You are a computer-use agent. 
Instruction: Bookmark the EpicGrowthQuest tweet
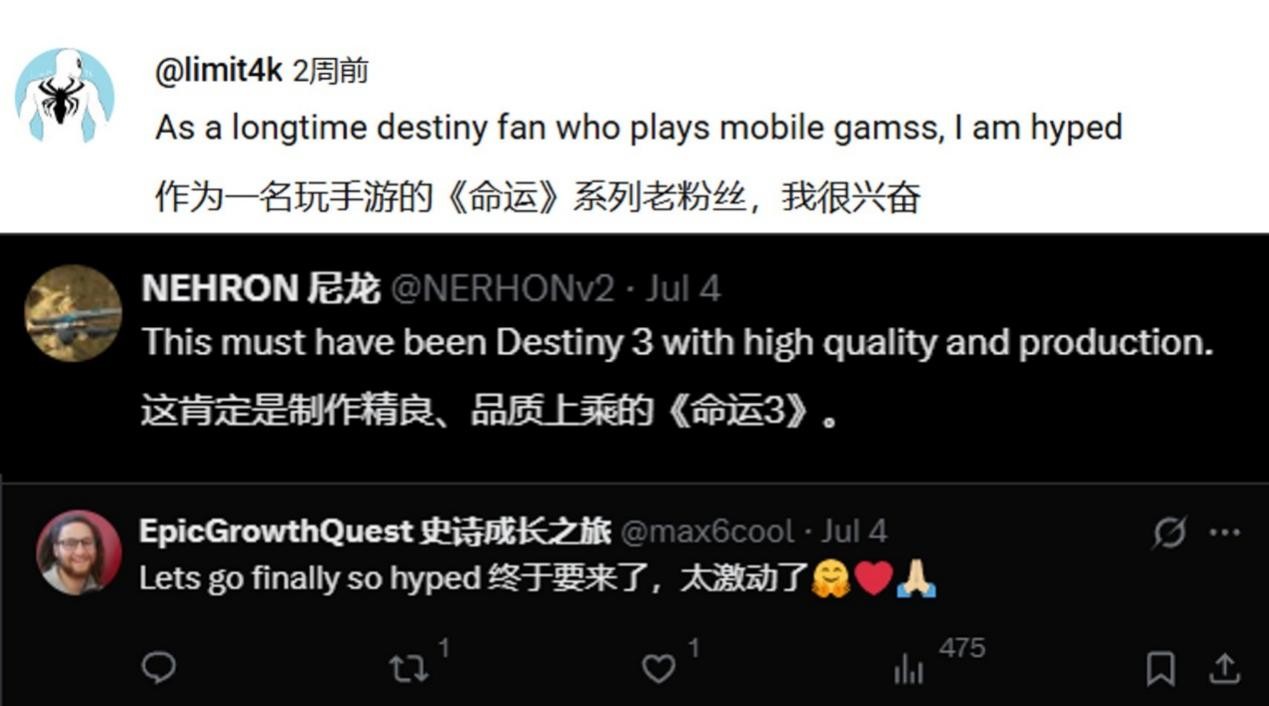click(x=1160, y=669)
